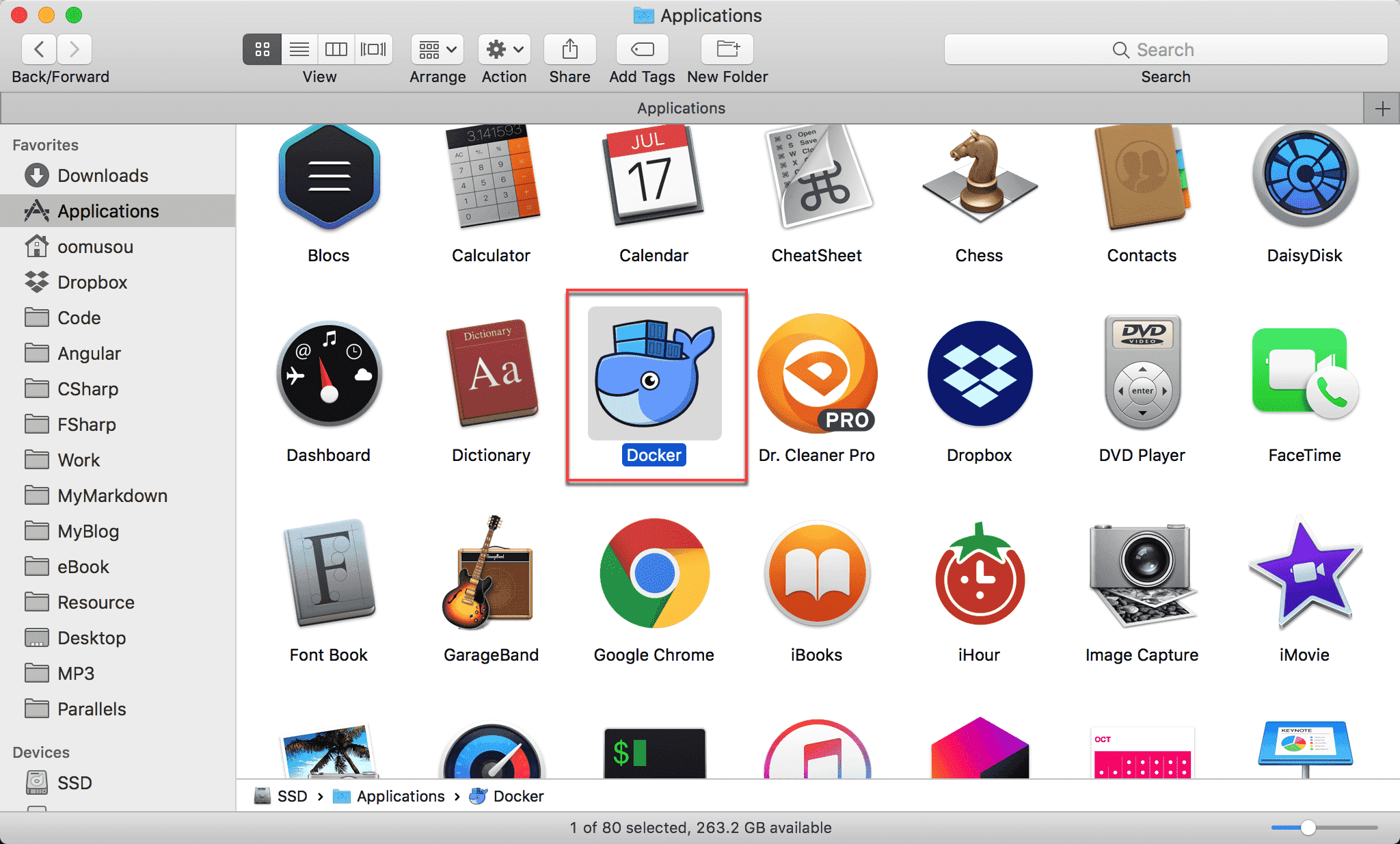Select the Image Capture app icon

point(1142,575)
